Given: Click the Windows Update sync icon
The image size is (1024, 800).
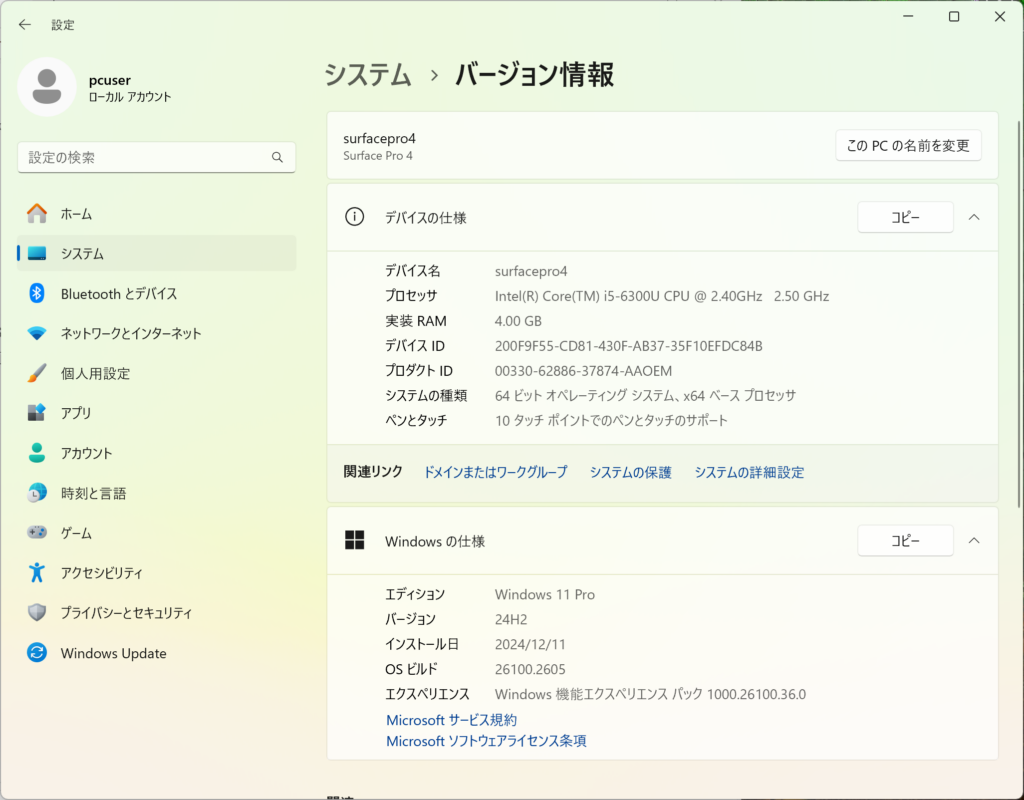Looking at the screenshot, I should point(37,652).
